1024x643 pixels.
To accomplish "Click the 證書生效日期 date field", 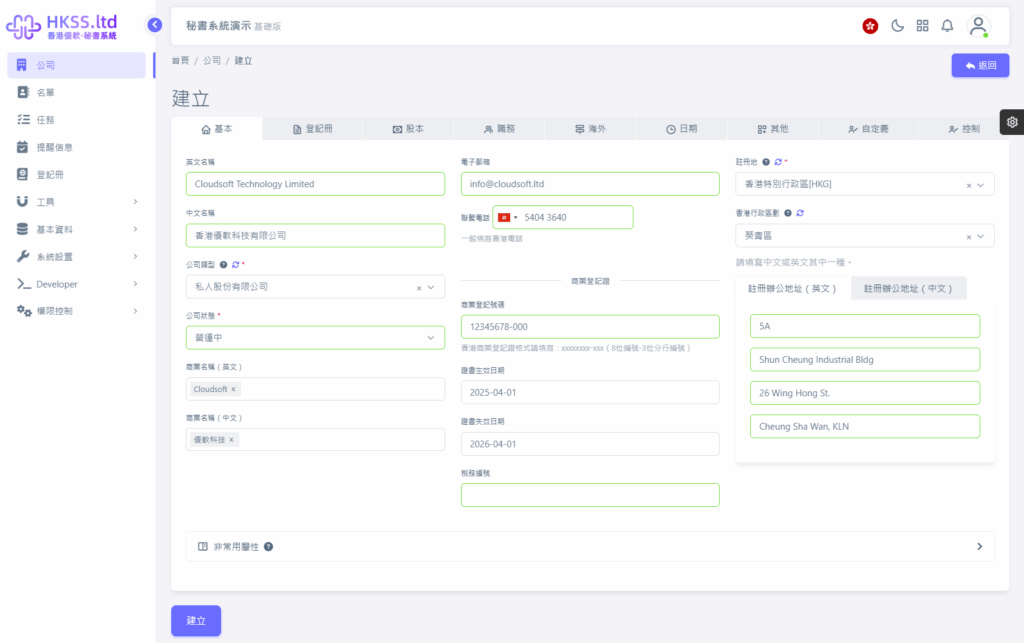I will point(590,392).
